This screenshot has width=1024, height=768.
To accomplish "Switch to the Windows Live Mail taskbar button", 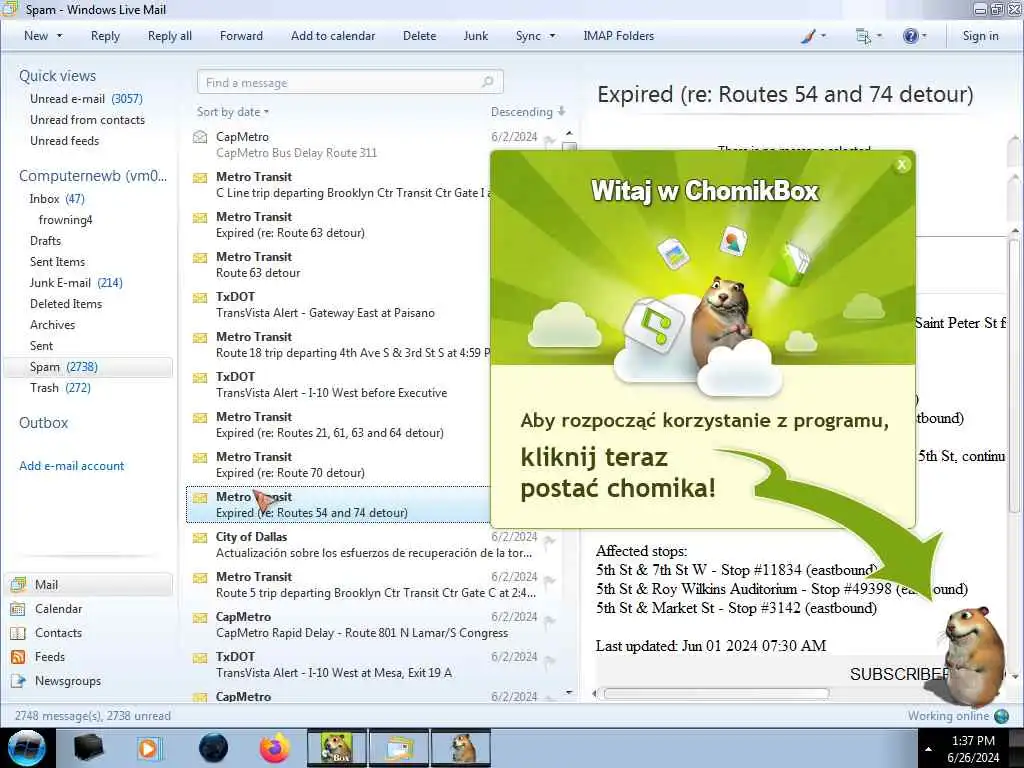I will click(x=399, y=748).
